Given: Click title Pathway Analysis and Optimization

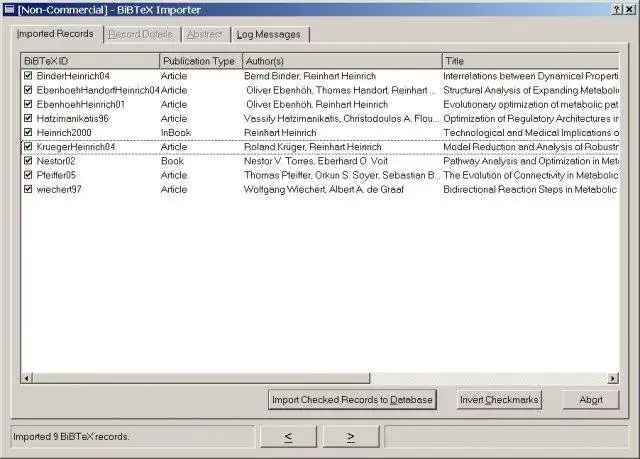Looking at the screenshot, I should (x=531, y=161).
